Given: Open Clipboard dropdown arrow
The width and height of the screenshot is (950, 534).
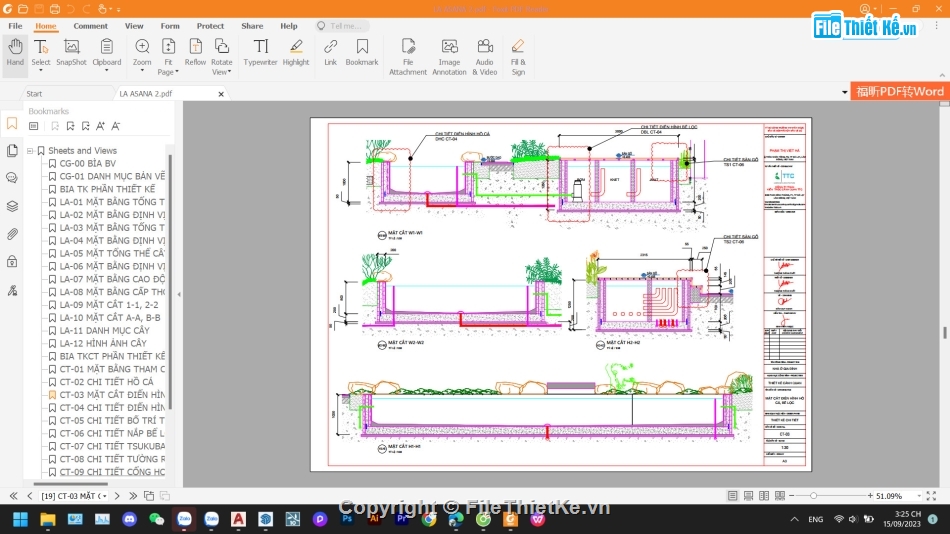Looking at the screenshot, I should coord(107,71).
